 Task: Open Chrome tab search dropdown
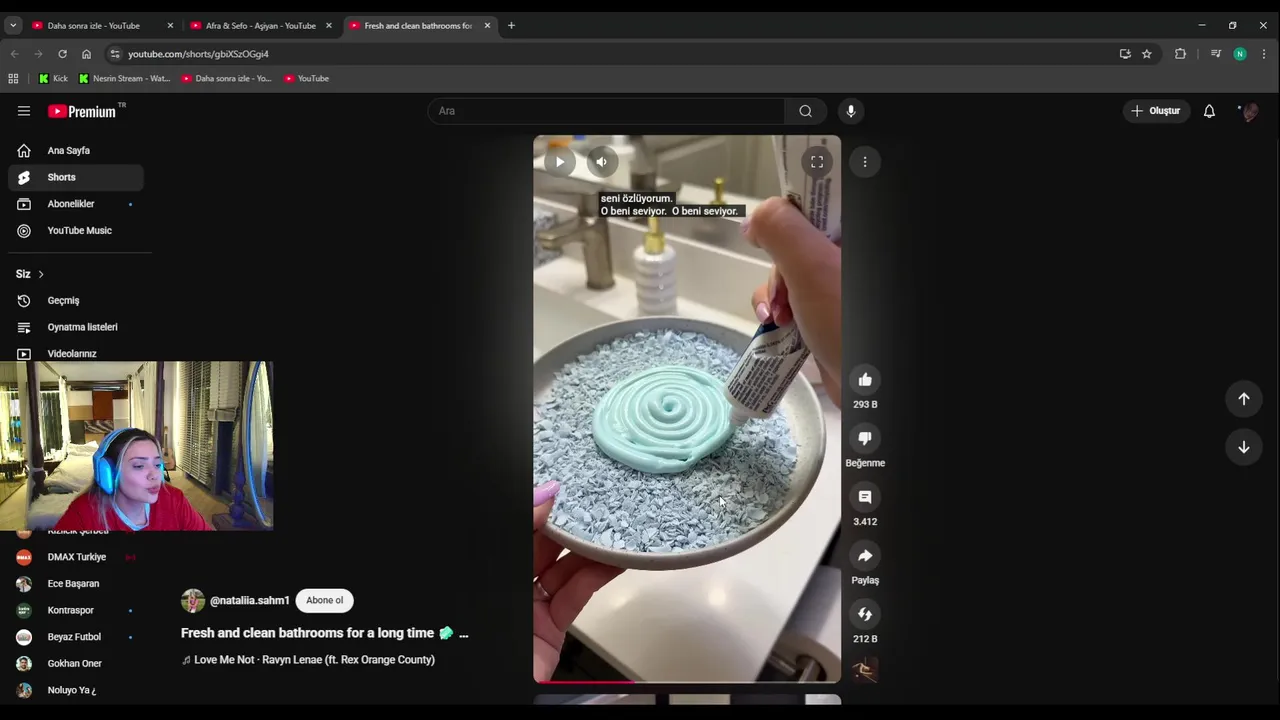pyautogui.click(x=13, y=25)
